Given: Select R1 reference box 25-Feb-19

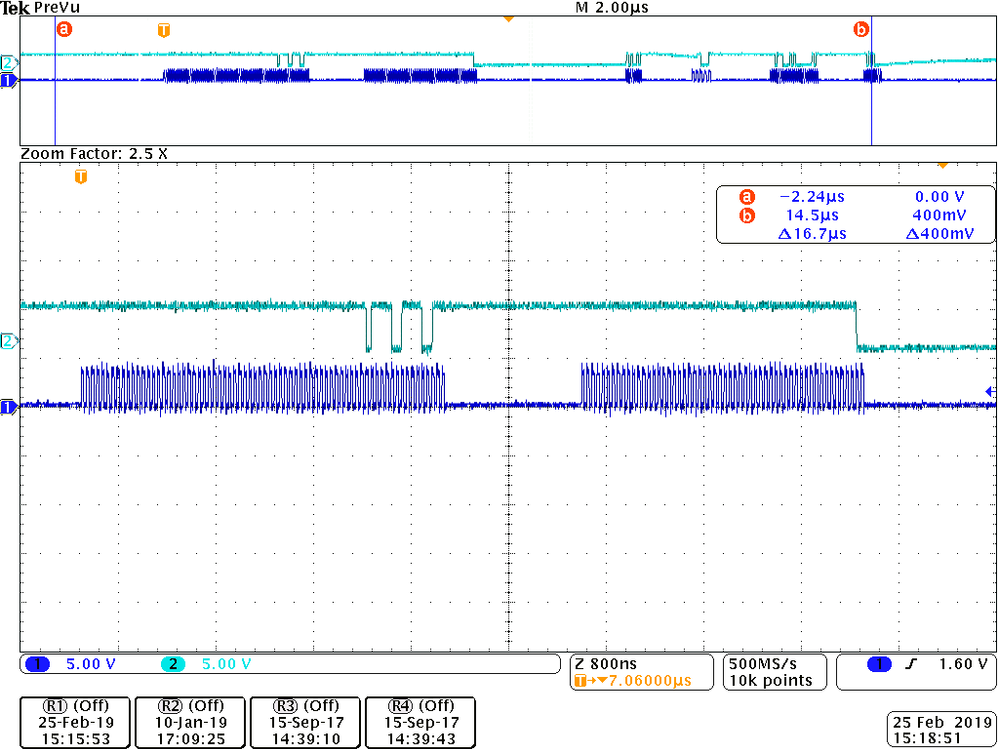Looking at the screenshot, I should coord(75,722).
